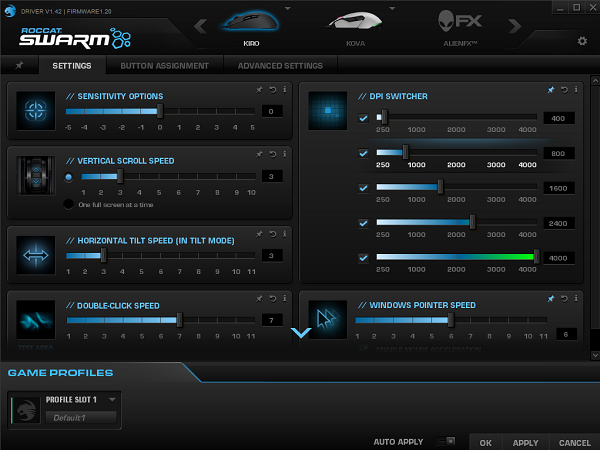Screen dimensions: 600x450
Task: Click the Cancel button
Action: pos(575,442)
